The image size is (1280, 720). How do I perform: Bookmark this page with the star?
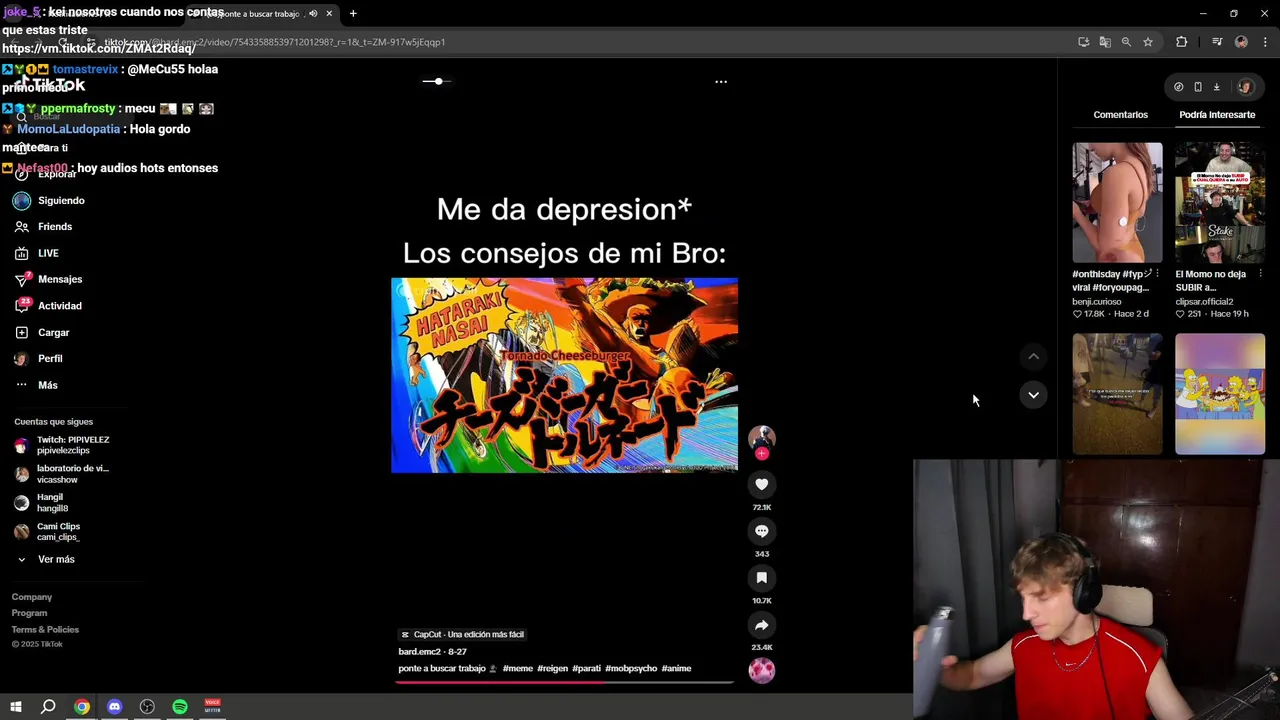coord(1148,42)
